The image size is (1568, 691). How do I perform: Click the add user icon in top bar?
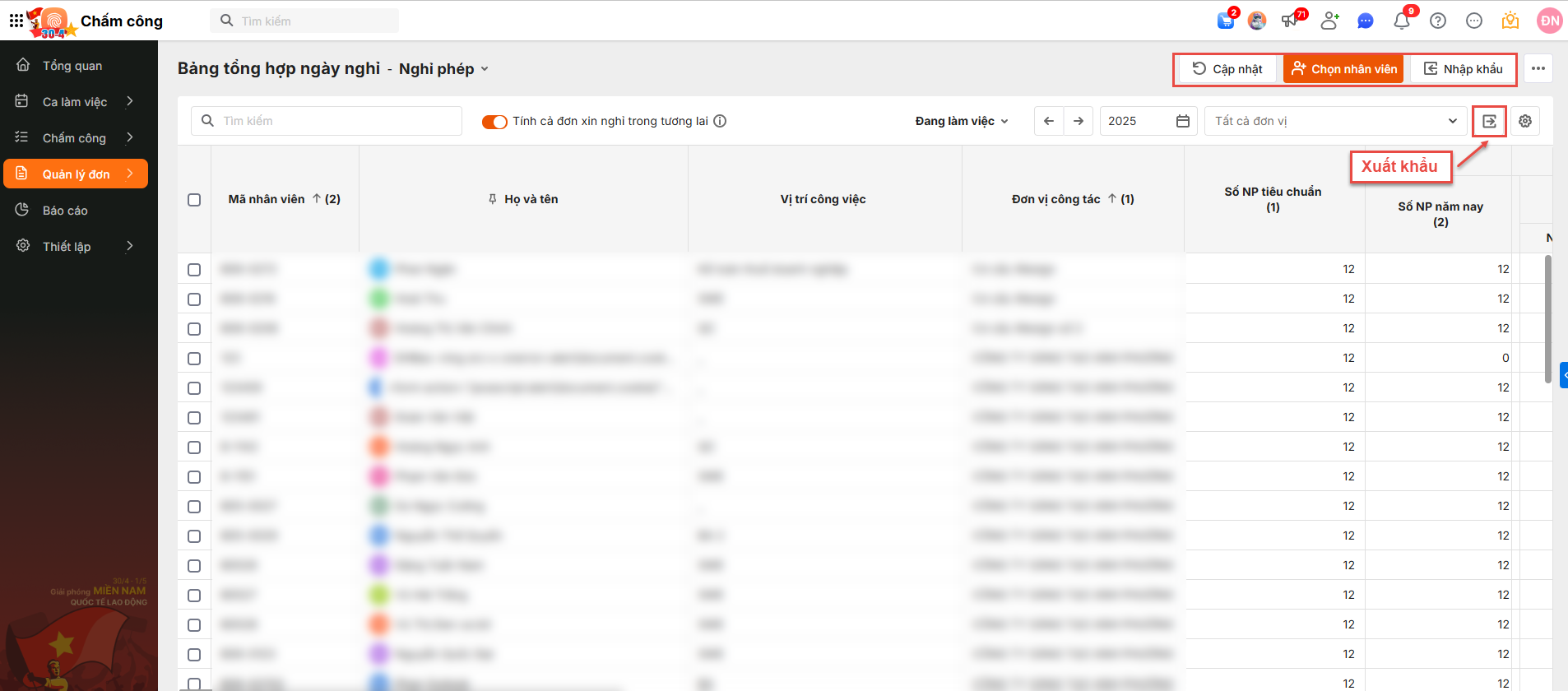pos(1329,21)
